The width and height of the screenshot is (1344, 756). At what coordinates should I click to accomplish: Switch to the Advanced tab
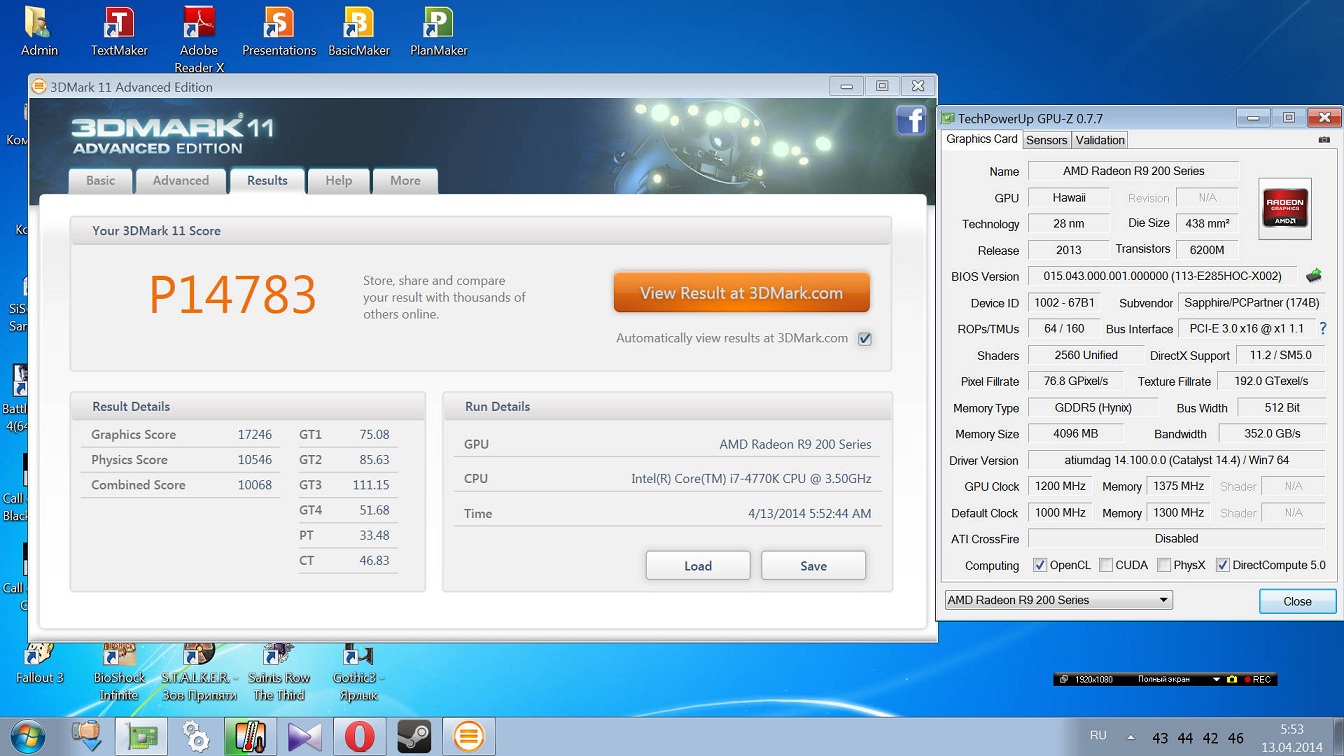click(x=181, y=181)
